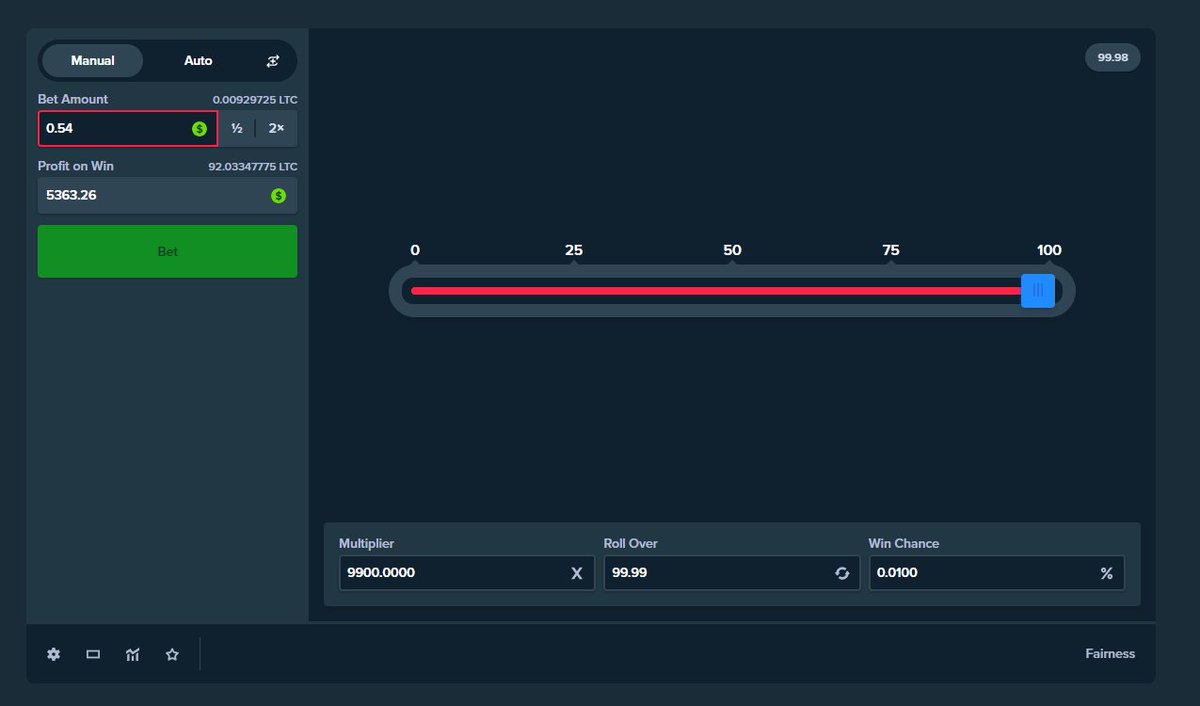The height and width of the screenshot is (706, 1200).
Task: Open the advanced strategy swap icon tab
Action: tap(273, 61)
